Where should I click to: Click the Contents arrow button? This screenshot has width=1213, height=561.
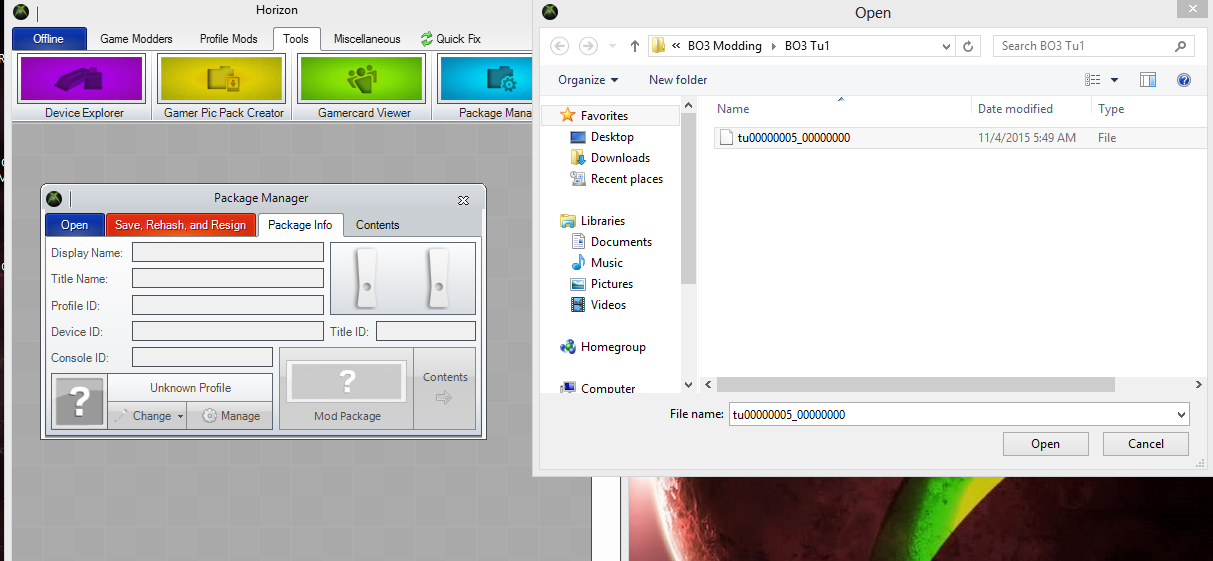click(445, 388)
